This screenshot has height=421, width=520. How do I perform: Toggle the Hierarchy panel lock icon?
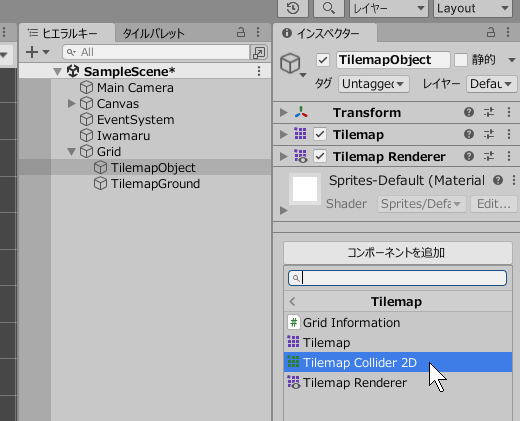241,32
